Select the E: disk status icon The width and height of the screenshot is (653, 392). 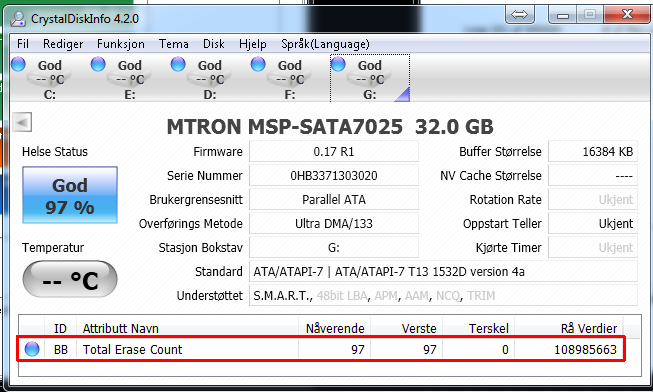click(x=98, y=65)
